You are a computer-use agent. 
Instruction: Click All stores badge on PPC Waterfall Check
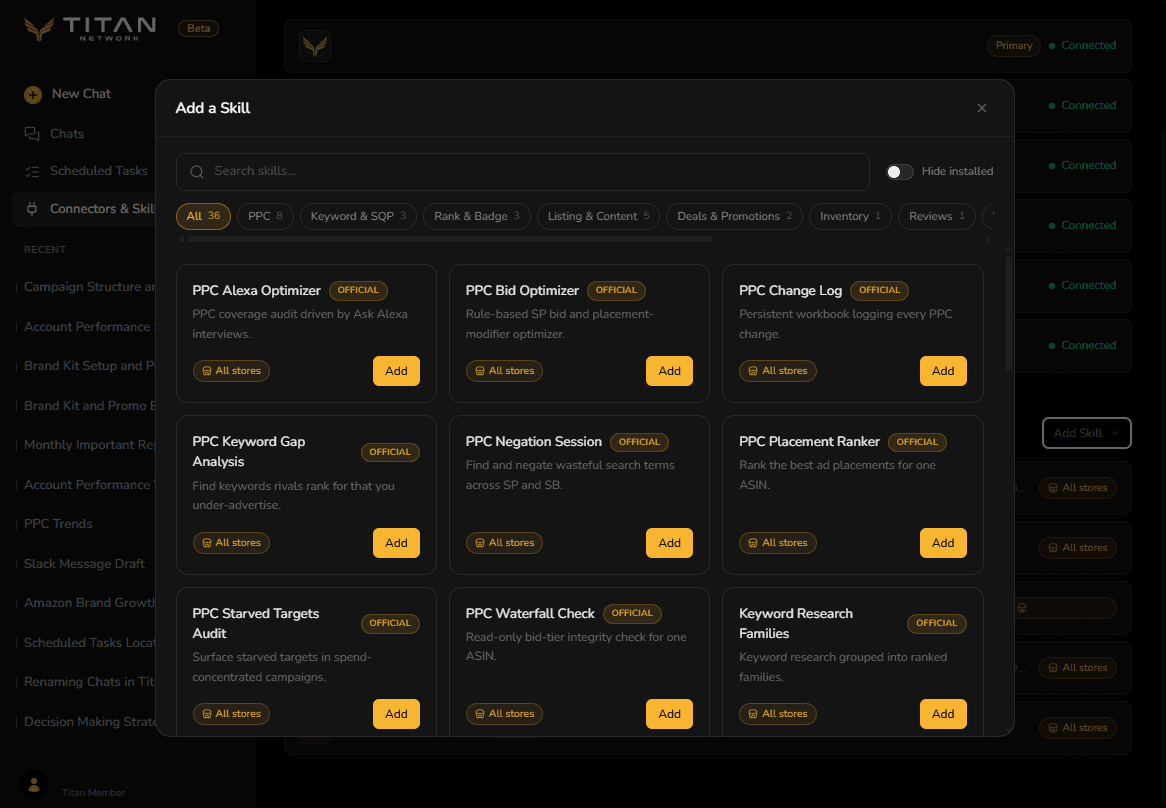504,714
